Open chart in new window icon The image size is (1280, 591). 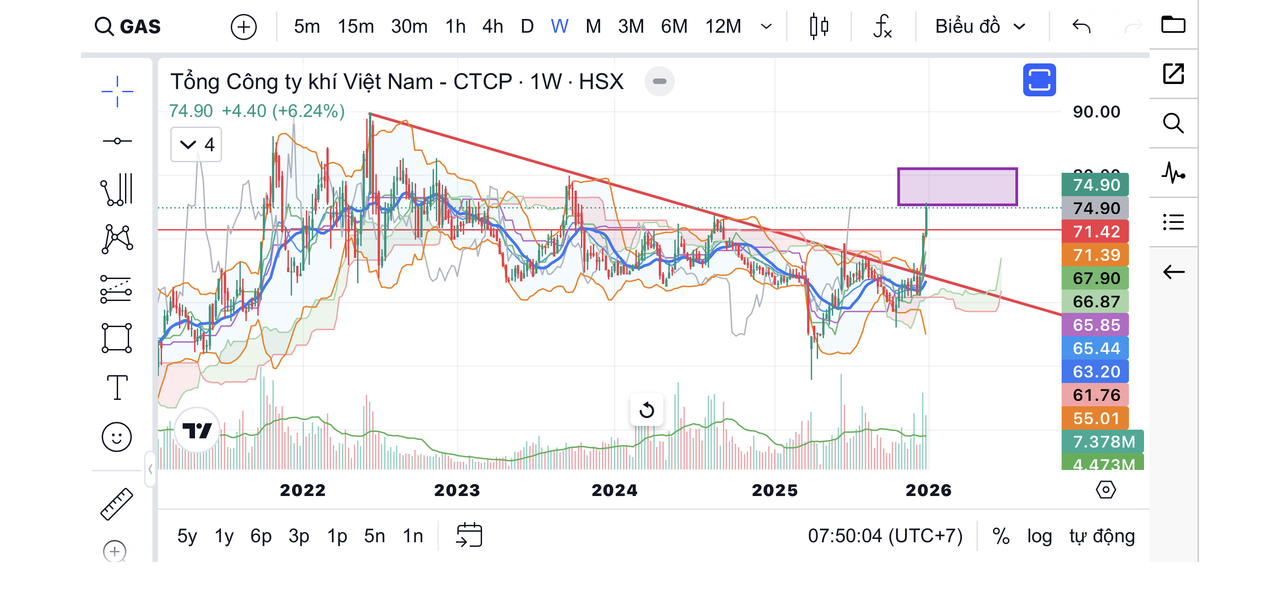pos(1173,73)
